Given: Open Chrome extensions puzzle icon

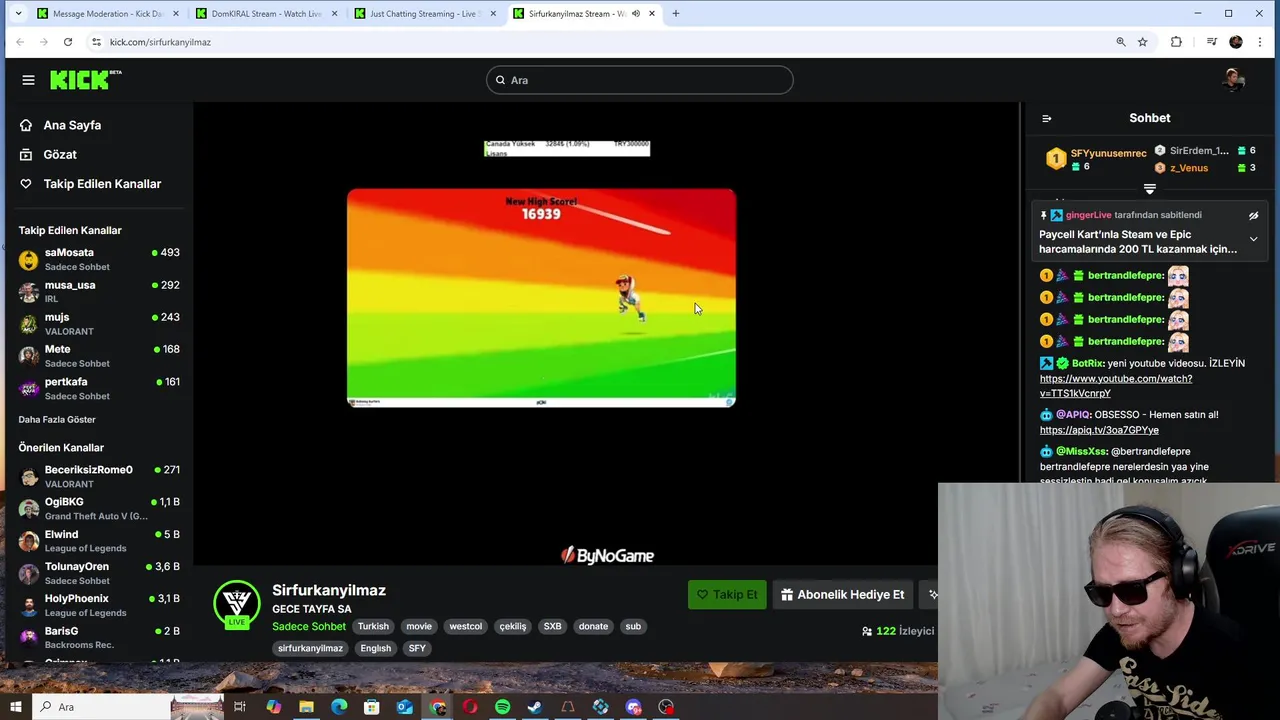Looking at the screenshot, I should 1176,42.
